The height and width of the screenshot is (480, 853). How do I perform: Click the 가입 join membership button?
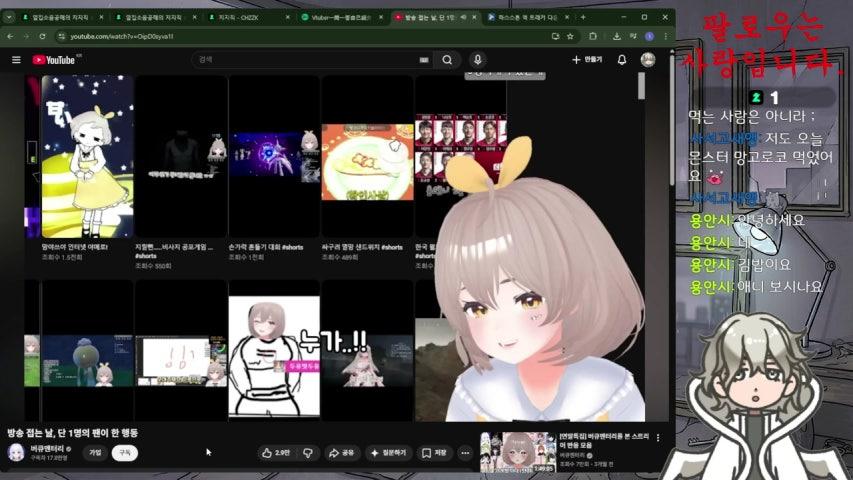(x=96, y=453)
